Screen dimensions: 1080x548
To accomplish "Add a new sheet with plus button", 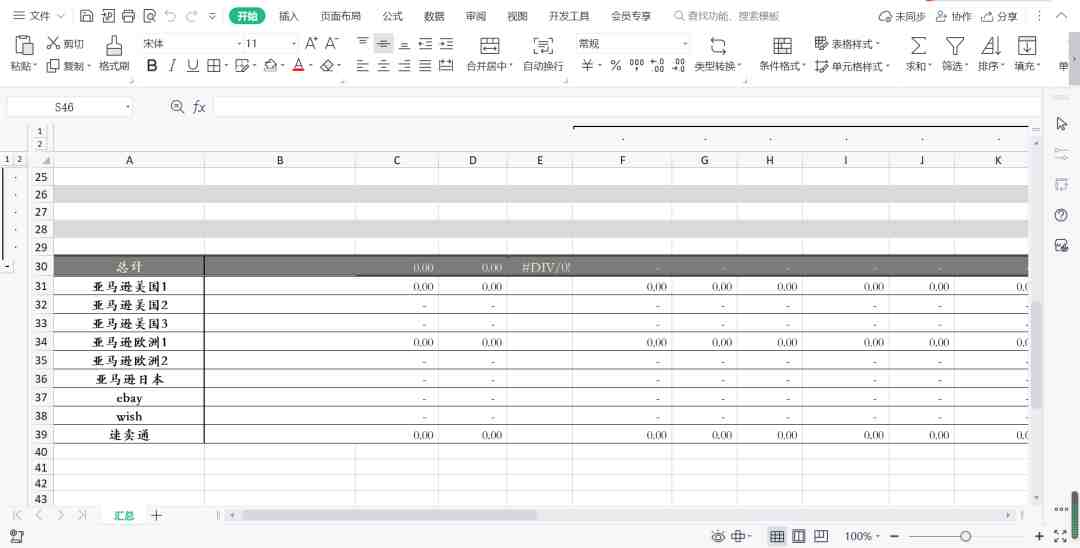I will pos(156,515).
